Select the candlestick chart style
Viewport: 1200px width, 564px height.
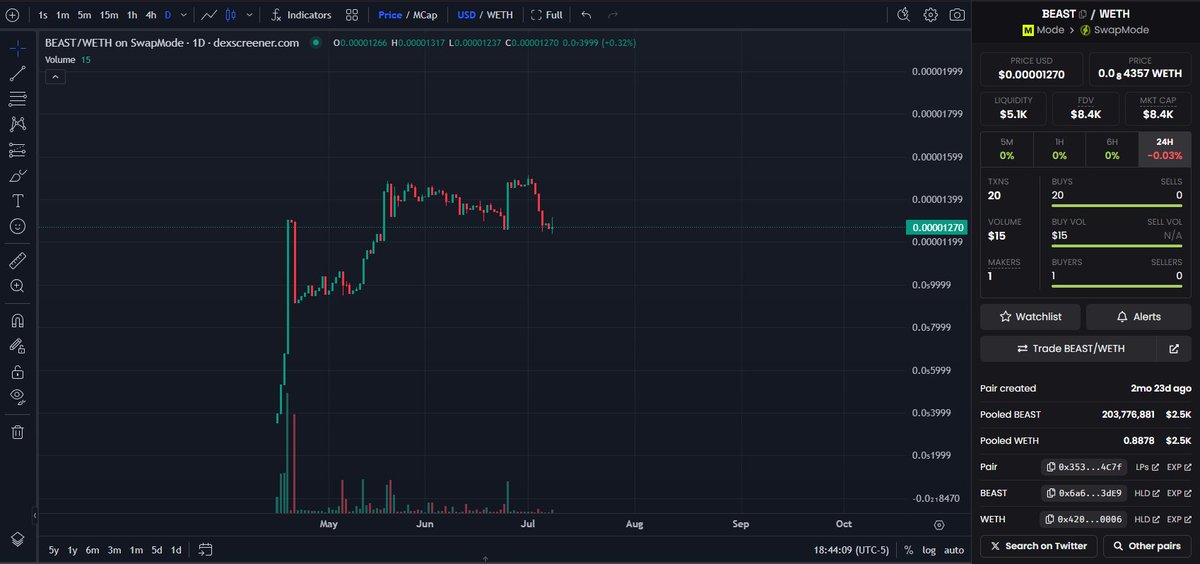[x=232, y=15]
